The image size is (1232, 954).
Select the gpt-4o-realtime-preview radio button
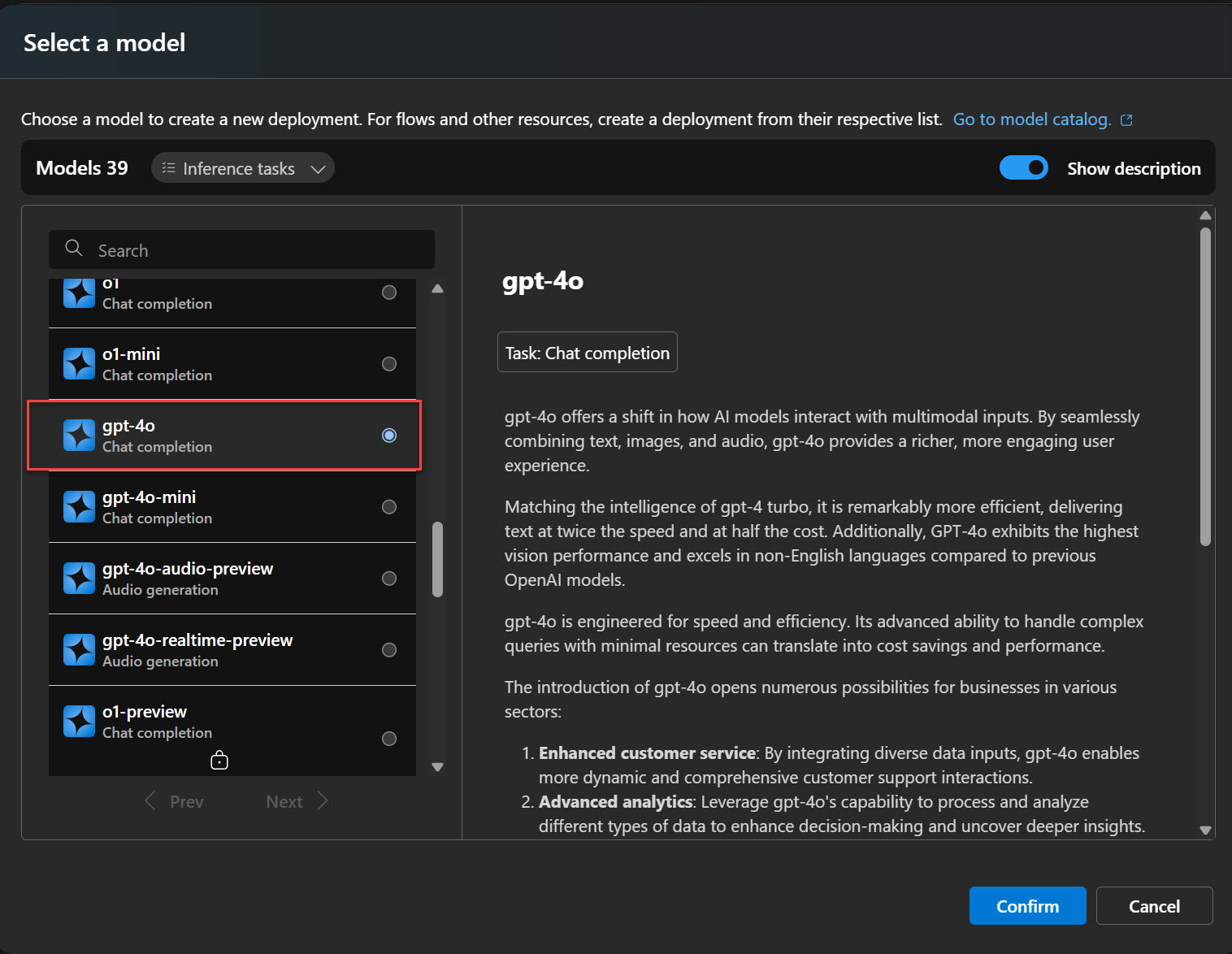click(x=389, y=650)
